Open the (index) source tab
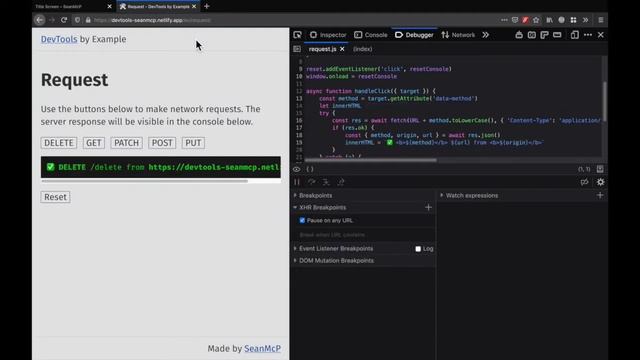Image resolution: width=640 pixels, height=360 pixels. click(x=362, y=49)
